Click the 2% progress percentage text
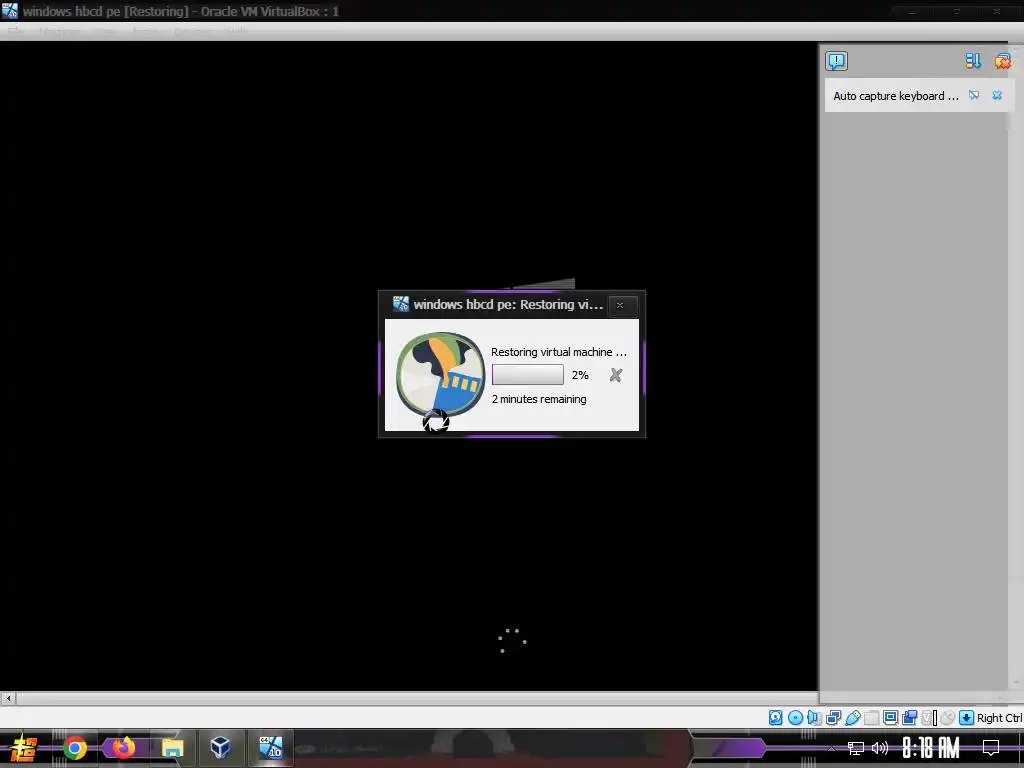 [x=580, y=375]
